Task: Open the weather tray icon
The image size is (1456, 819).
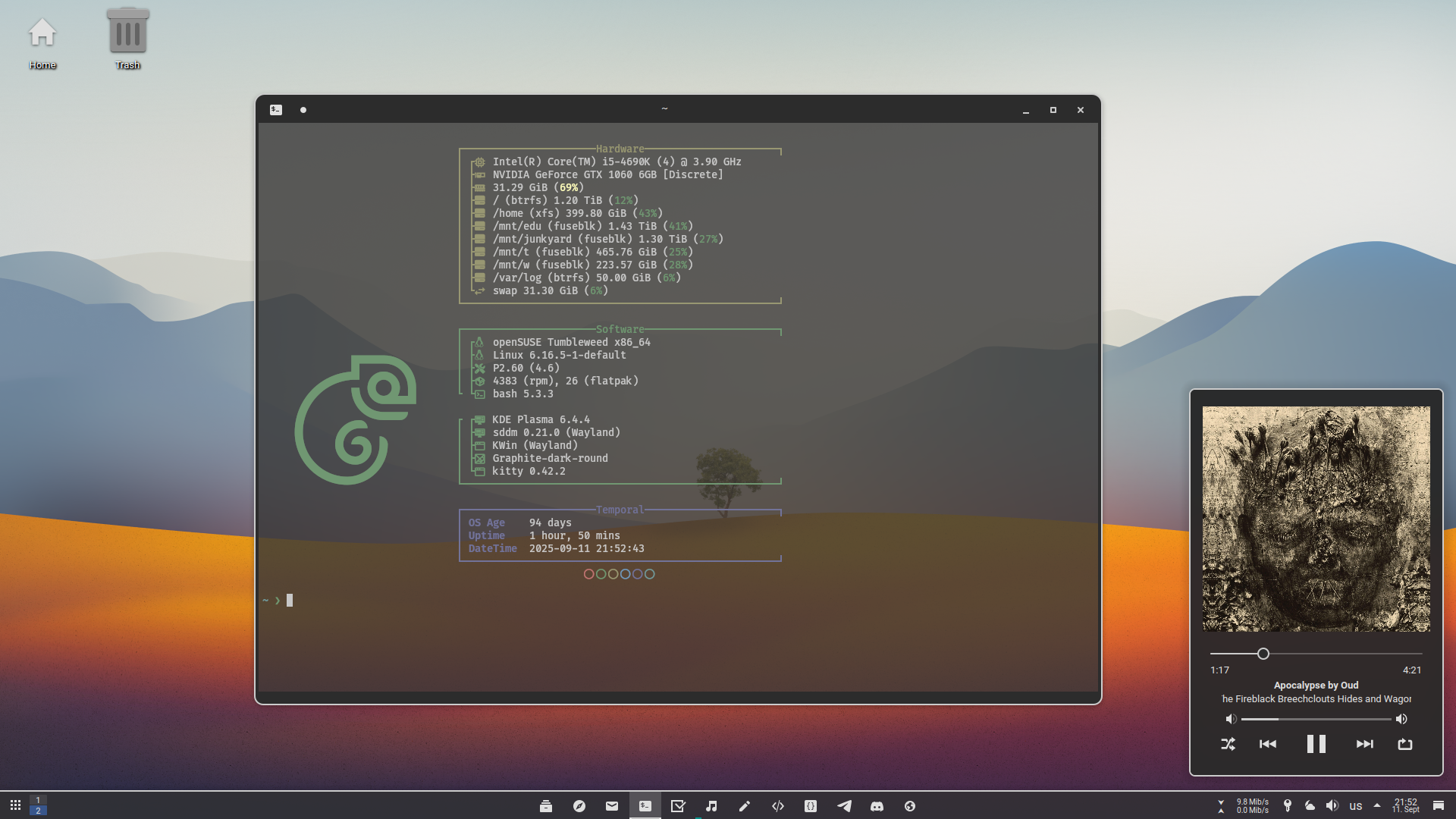Action: 1310,806
